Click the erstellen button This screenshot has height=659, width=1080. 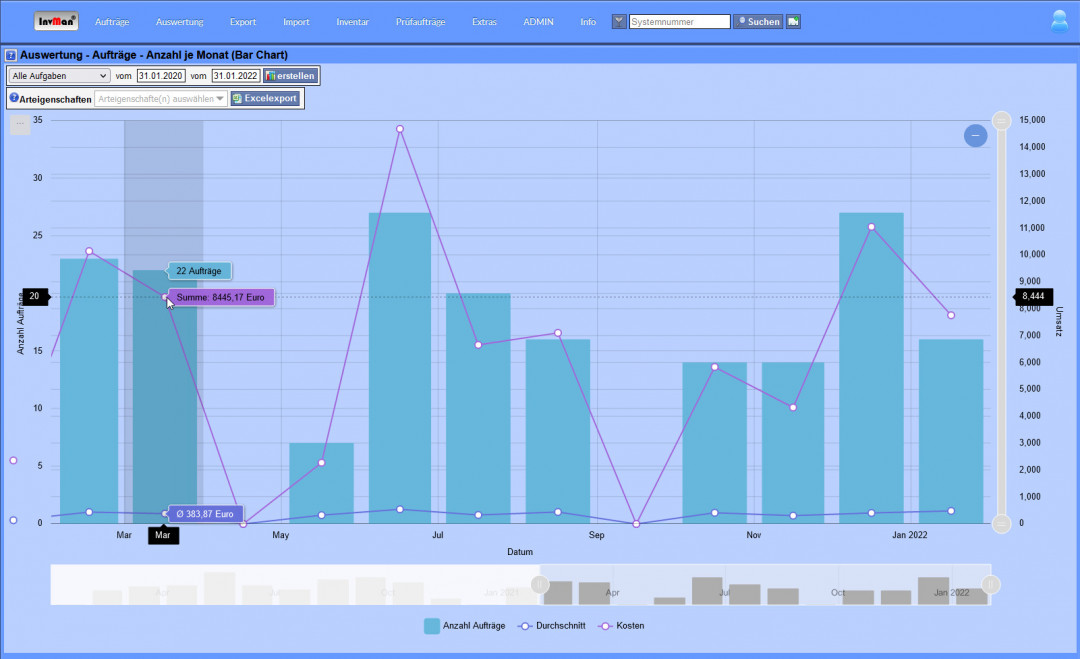290,76
